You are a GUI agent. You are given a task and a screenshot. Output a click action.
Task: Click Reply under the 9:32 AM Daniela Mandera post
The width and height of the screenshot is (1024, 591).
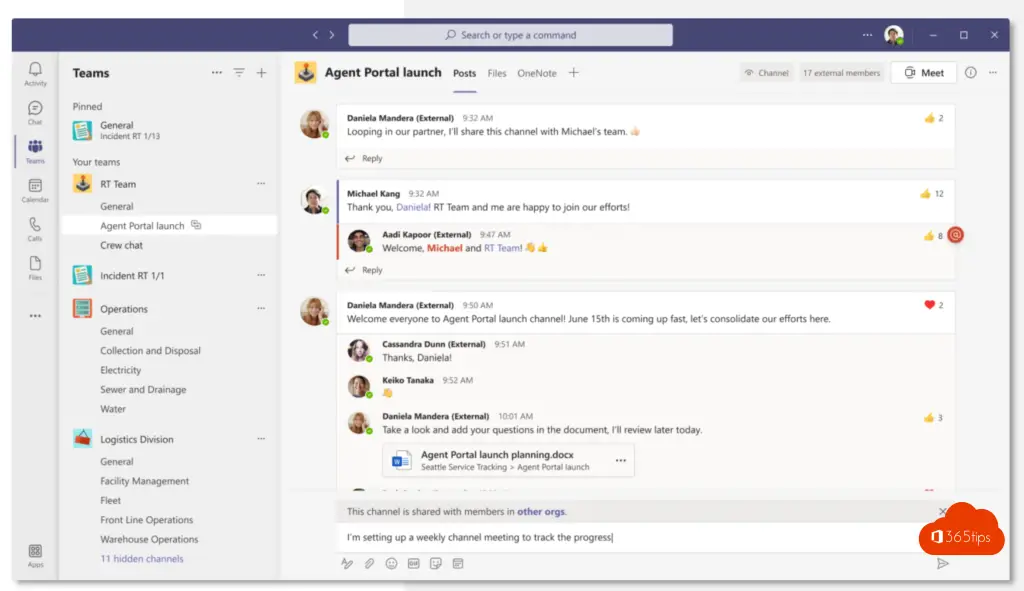point(364,159)
